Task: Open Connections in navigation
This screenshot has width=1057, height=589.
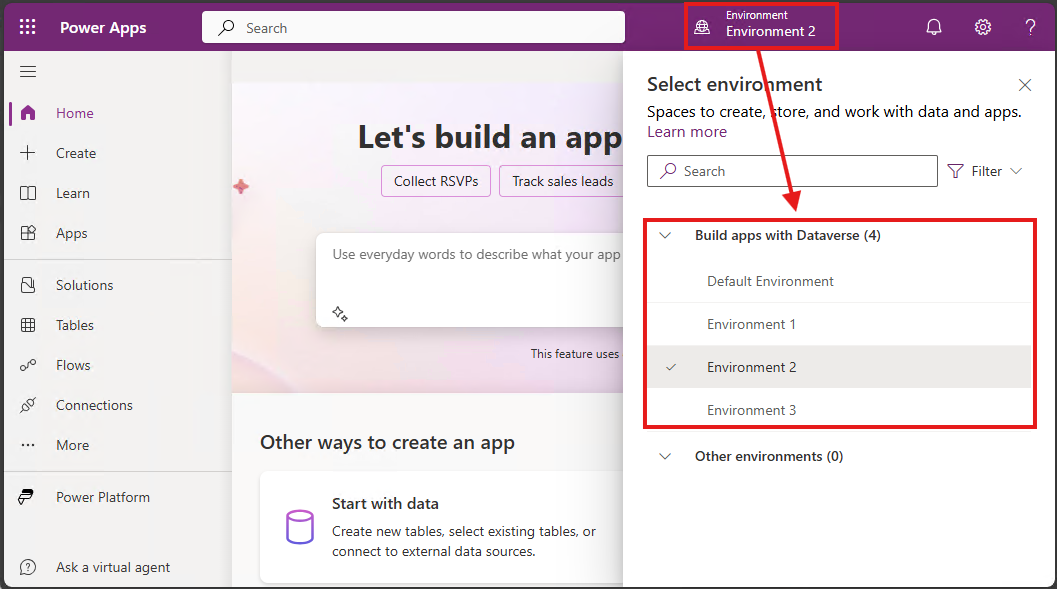Action: (94, 405)
